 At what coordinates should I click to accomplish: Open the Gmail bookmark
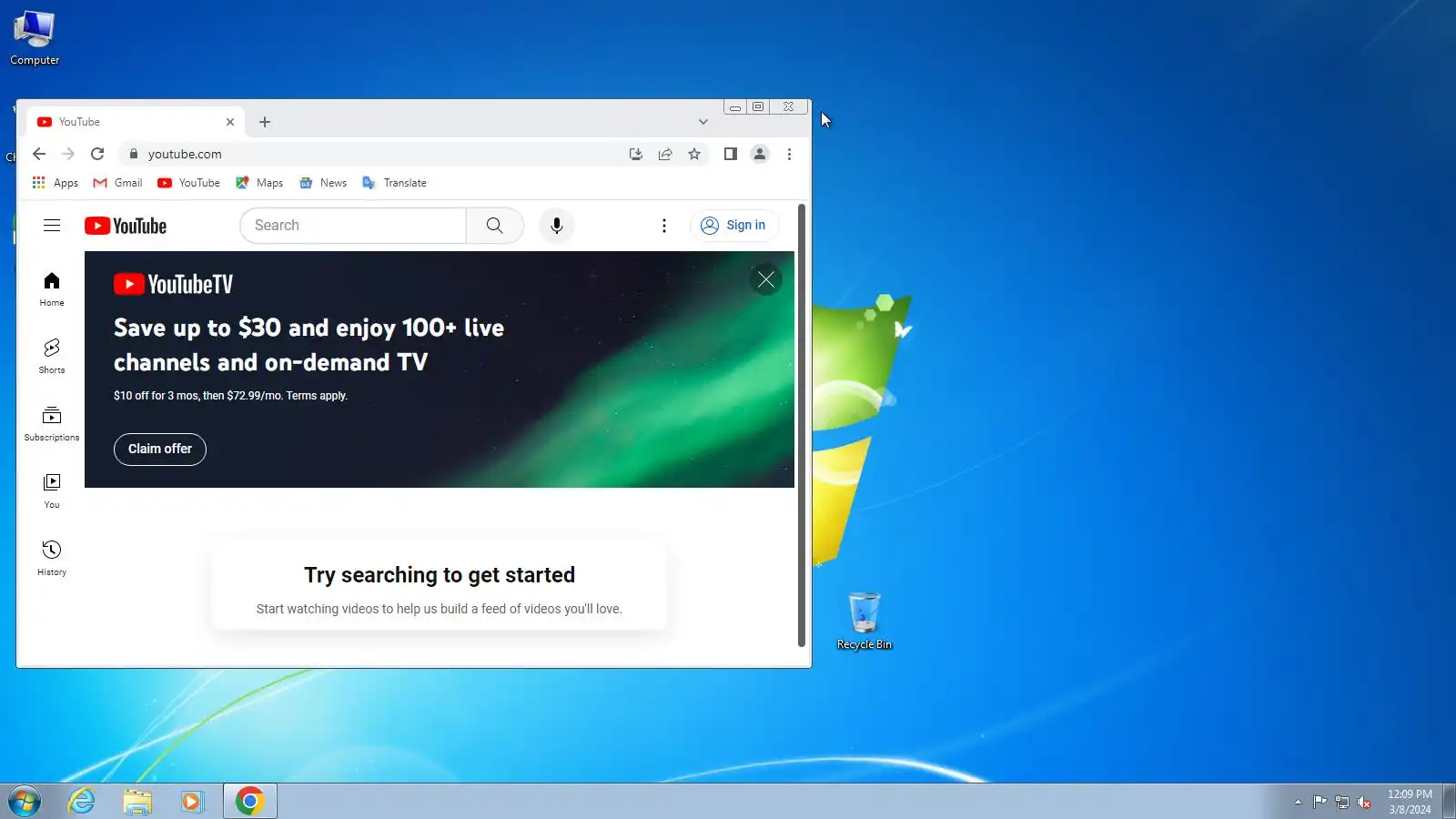pyautogui.click(x=118, y=183)
